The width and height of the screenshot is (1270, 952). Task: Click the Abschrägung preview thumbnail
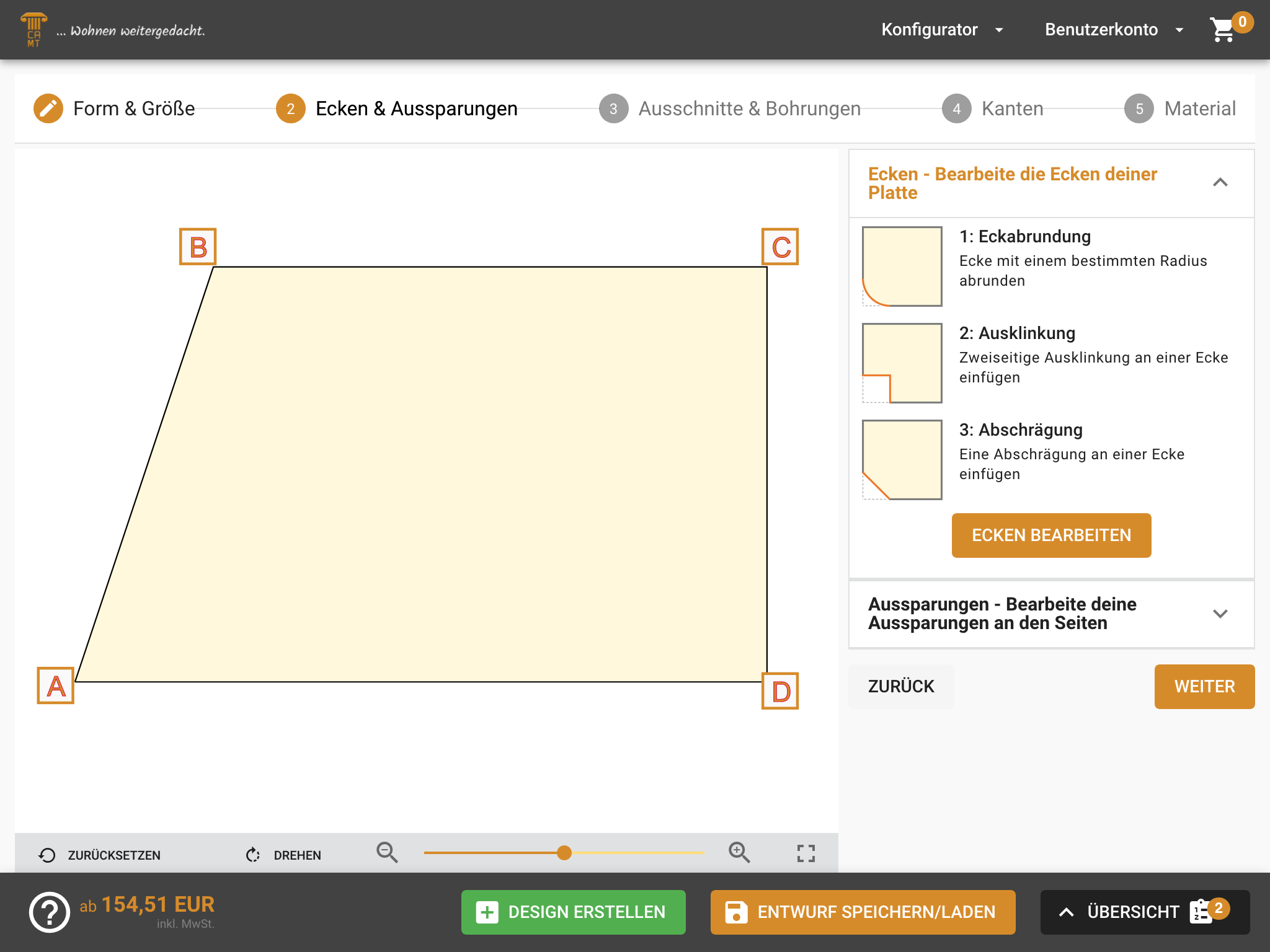[x=902, y=459]
